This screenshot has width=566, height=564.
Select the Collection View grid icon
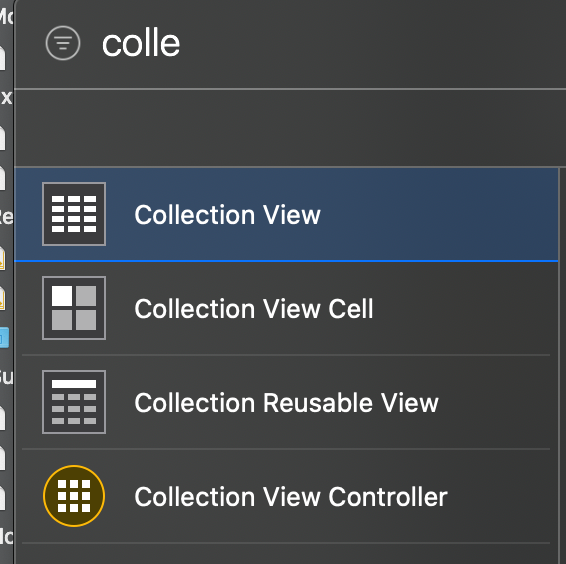(x=74, y=214)
